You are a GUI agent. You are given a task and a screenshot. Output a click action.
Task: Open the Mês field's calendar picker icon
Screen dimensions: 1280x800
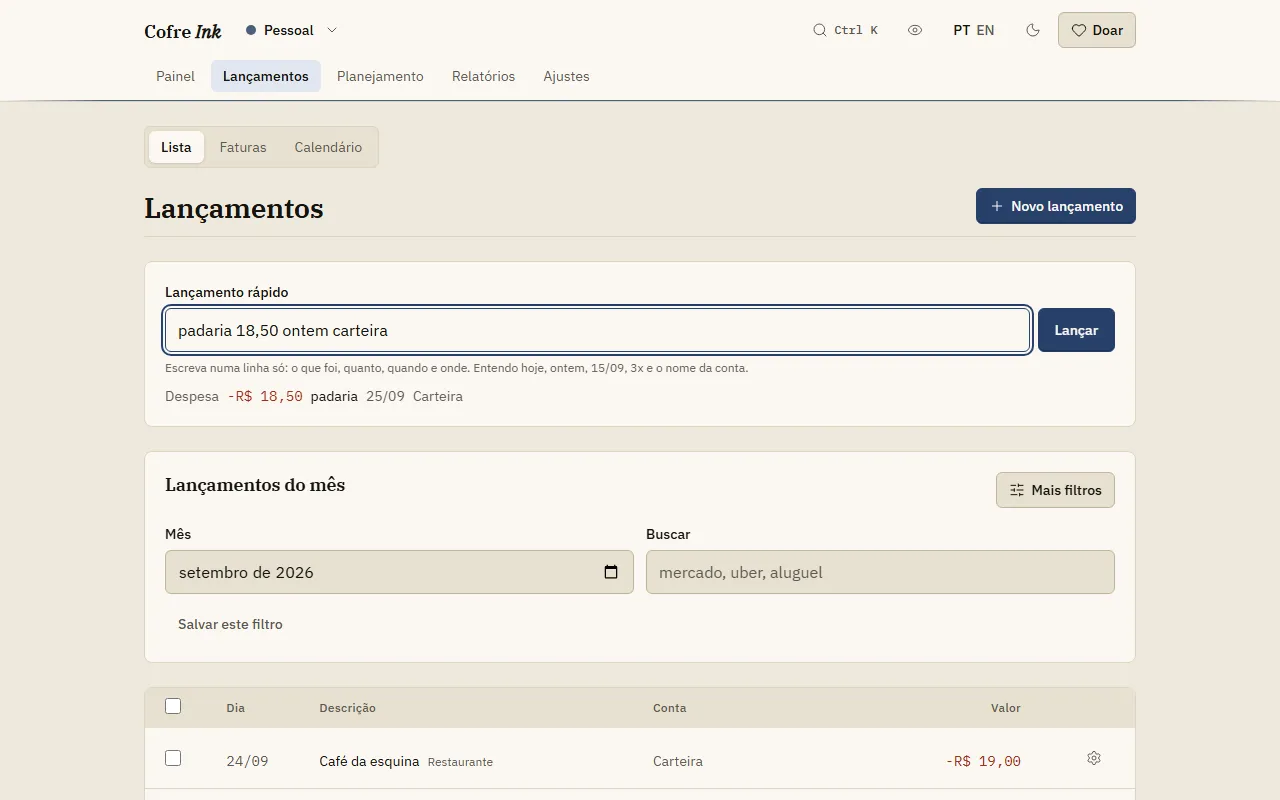611,572
